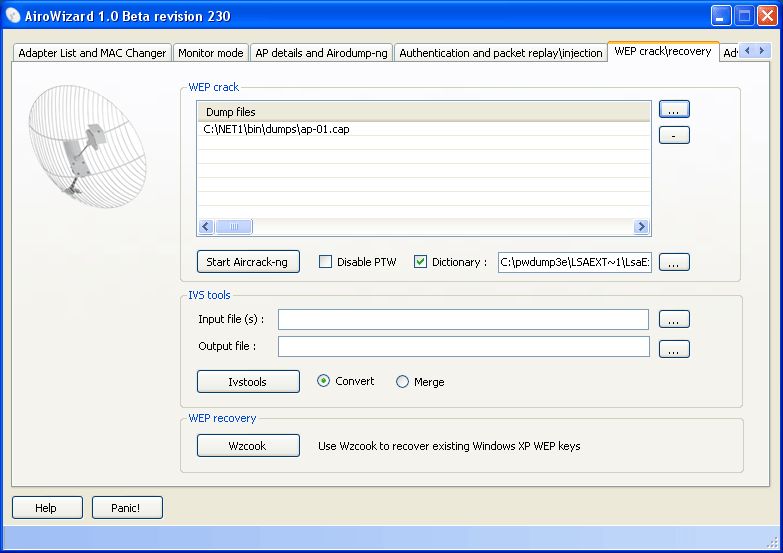This screenshot has height=553, width=783.
Task: Uncheck the Dictionary checkbox
Action: pyautogui.click(x=420, y=262)
